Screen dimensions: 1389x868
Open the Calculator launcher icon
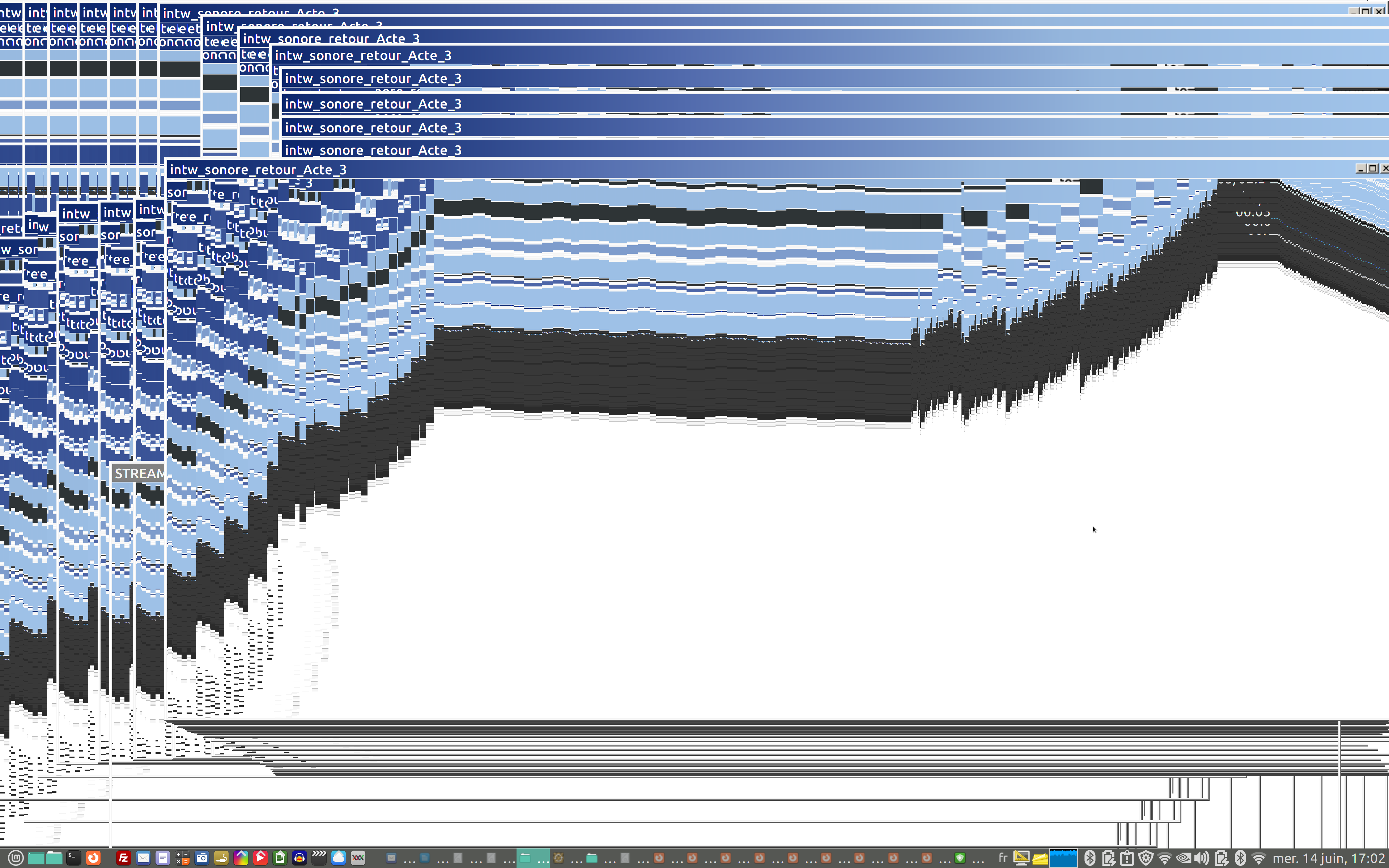point(182,858)
